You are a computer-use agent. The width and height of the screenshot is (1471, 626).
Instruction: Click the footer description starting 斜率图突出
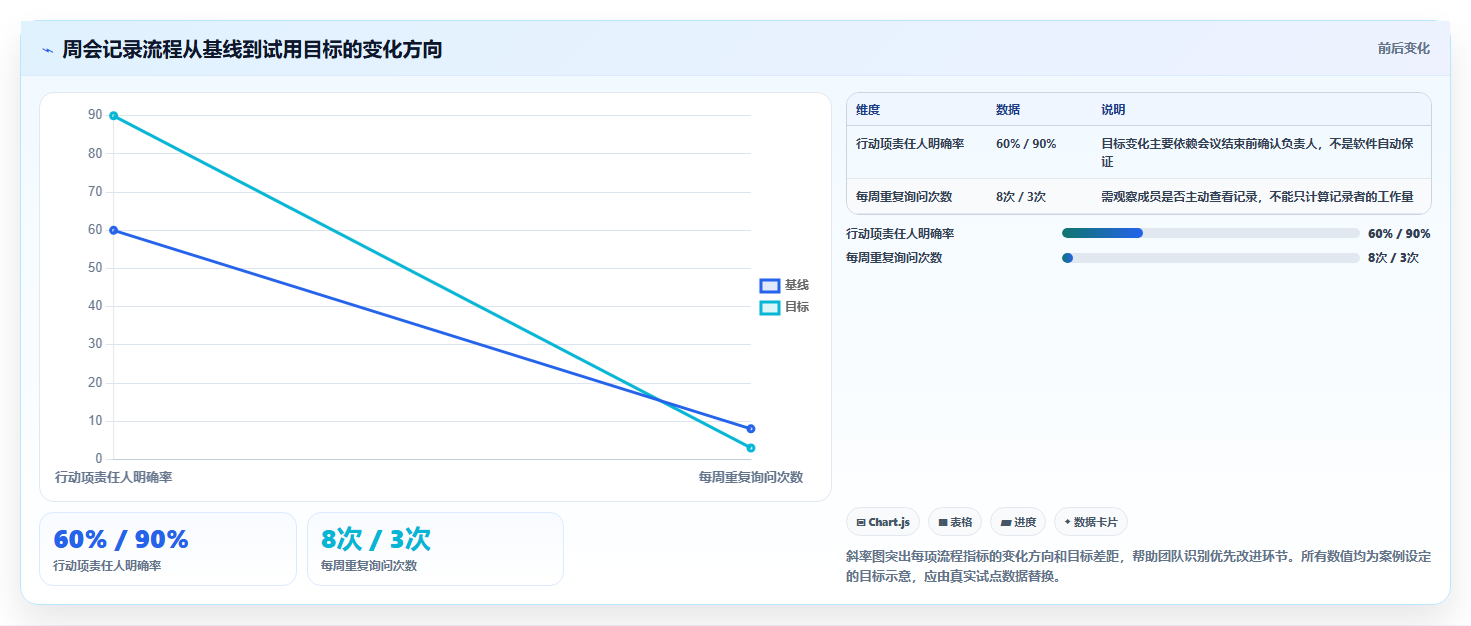(1138, 566)
